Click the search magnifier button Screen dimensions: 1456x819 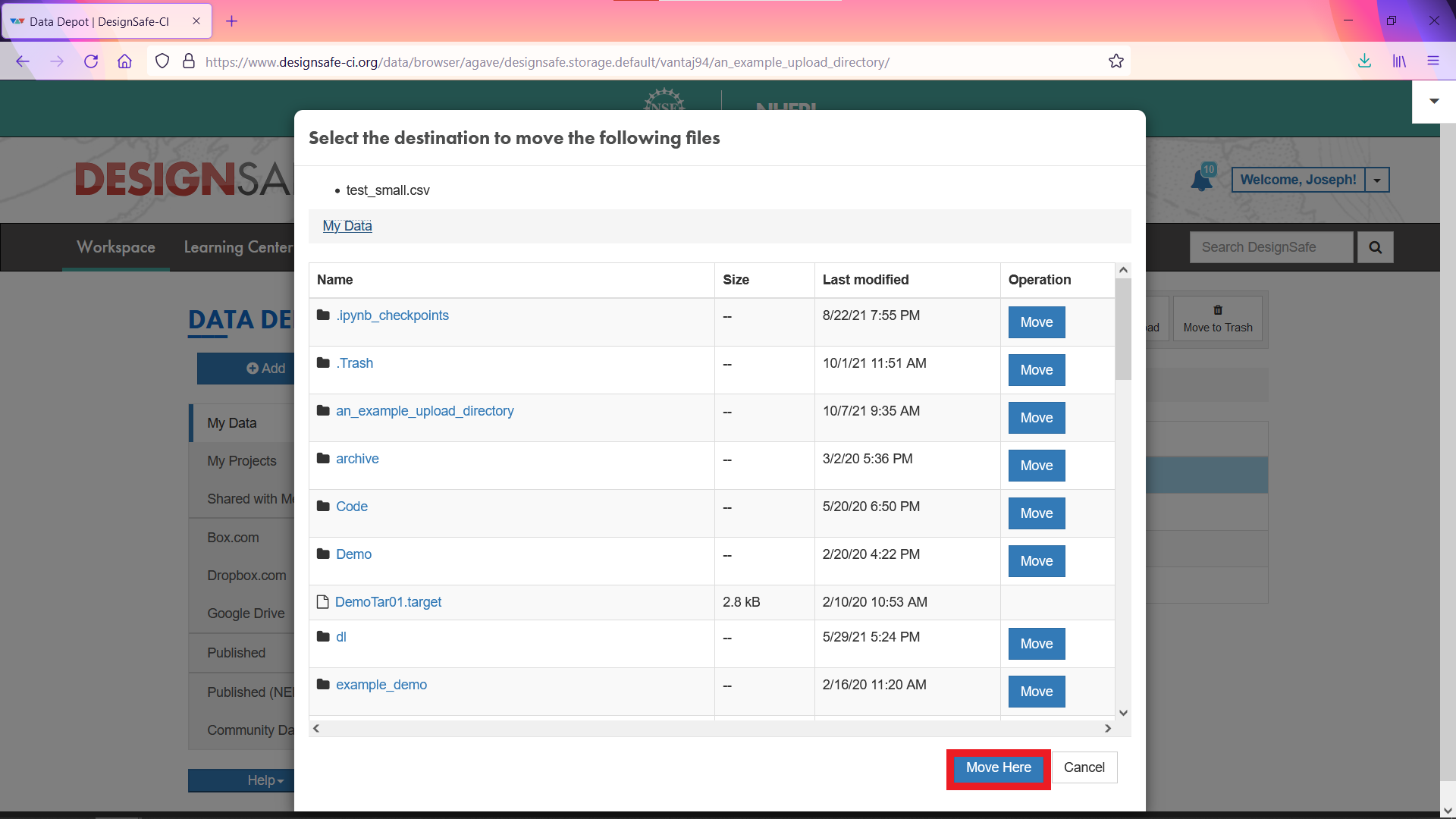point(1375,247)
